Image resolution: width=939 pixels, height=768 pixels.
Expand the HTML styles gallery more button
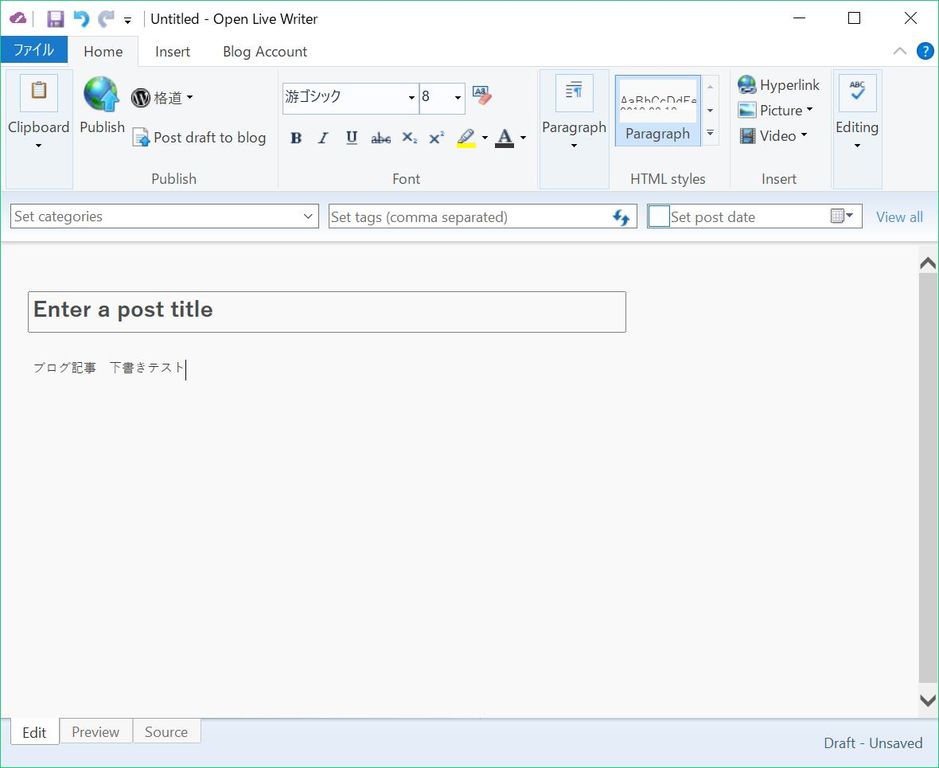click(710, 133)
